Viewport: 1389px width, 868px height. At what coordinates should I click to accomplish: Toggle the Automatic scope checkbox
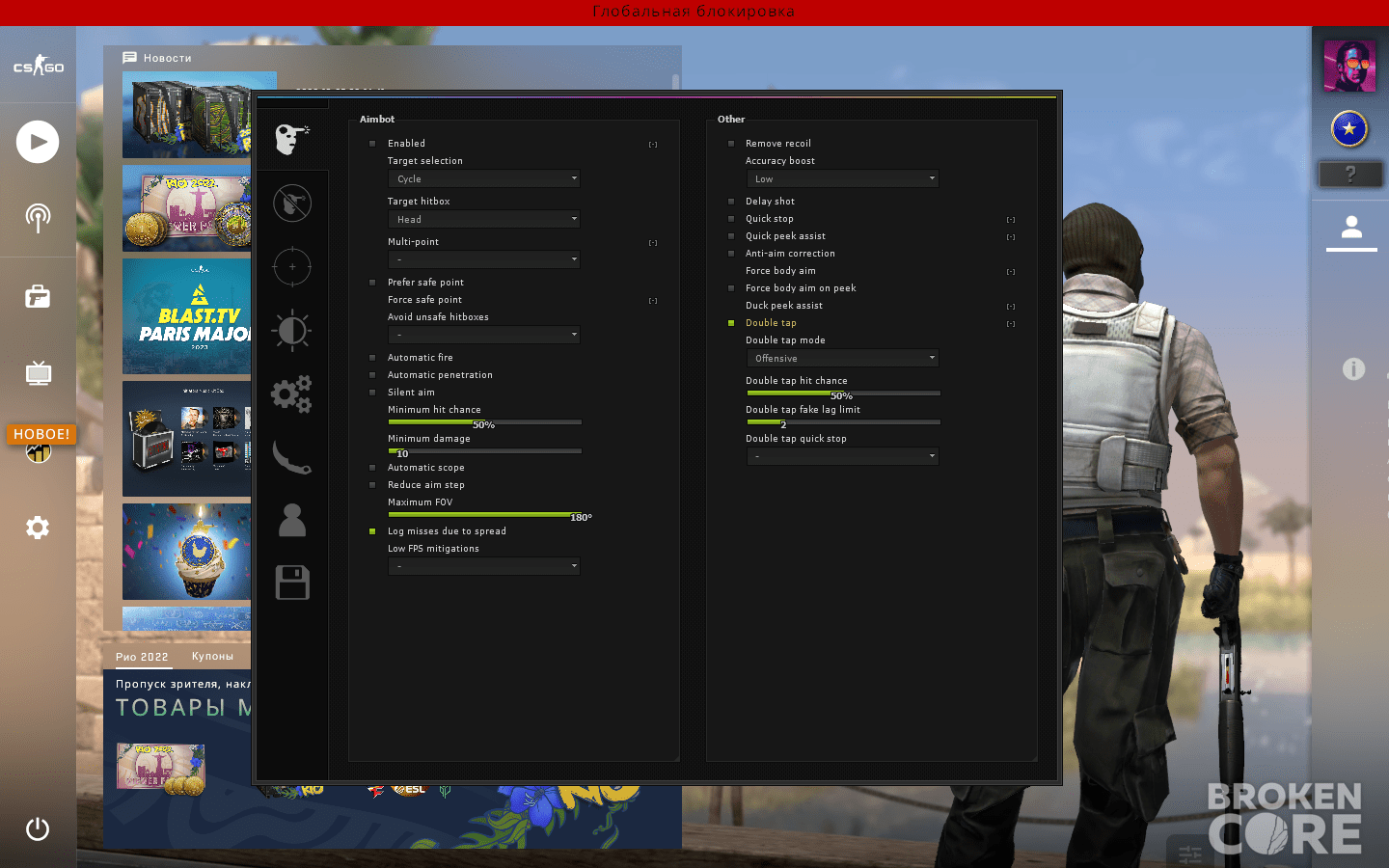point(372,468)
